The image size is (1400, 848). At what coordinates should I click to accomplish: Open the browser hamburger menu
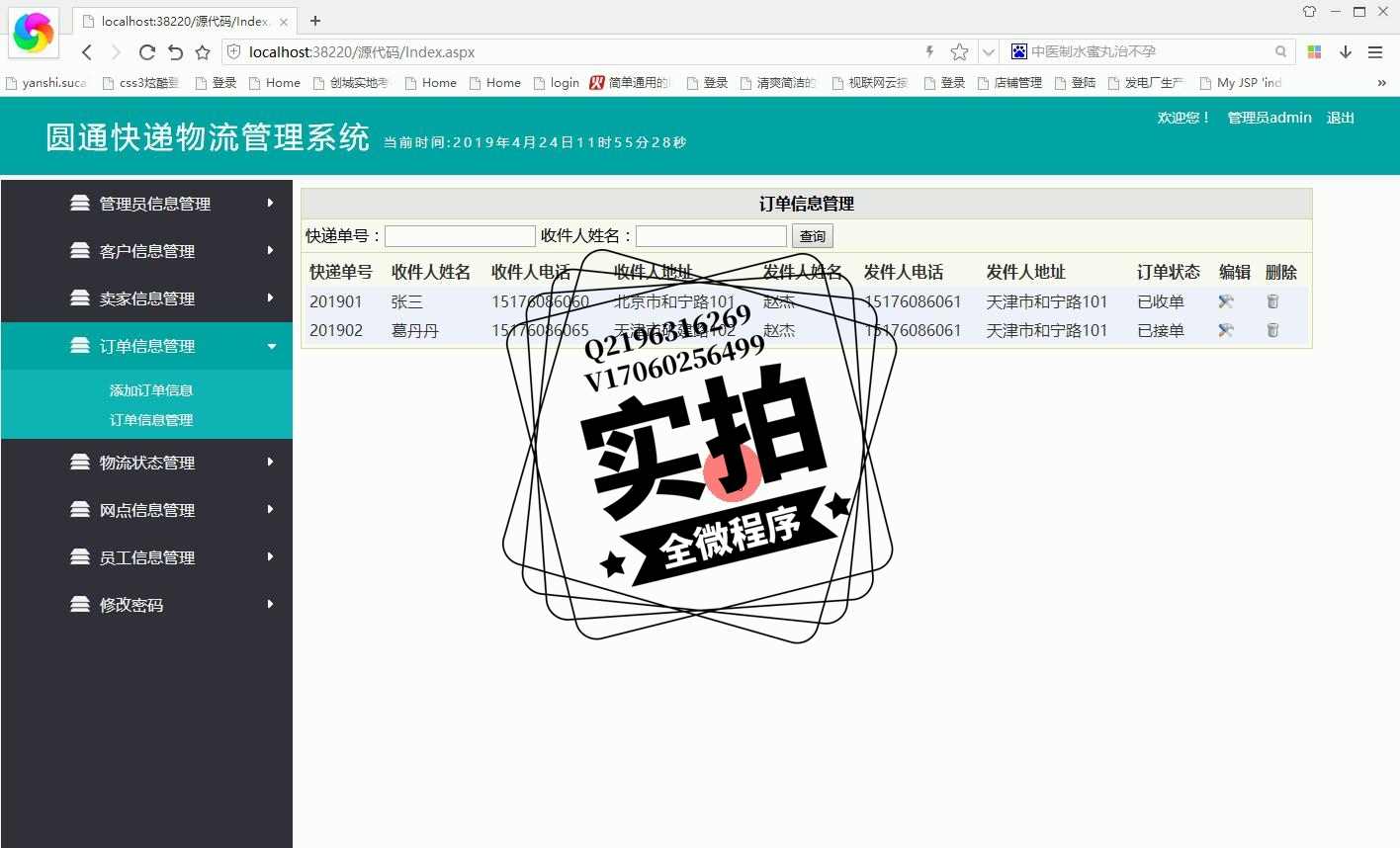1375,52
